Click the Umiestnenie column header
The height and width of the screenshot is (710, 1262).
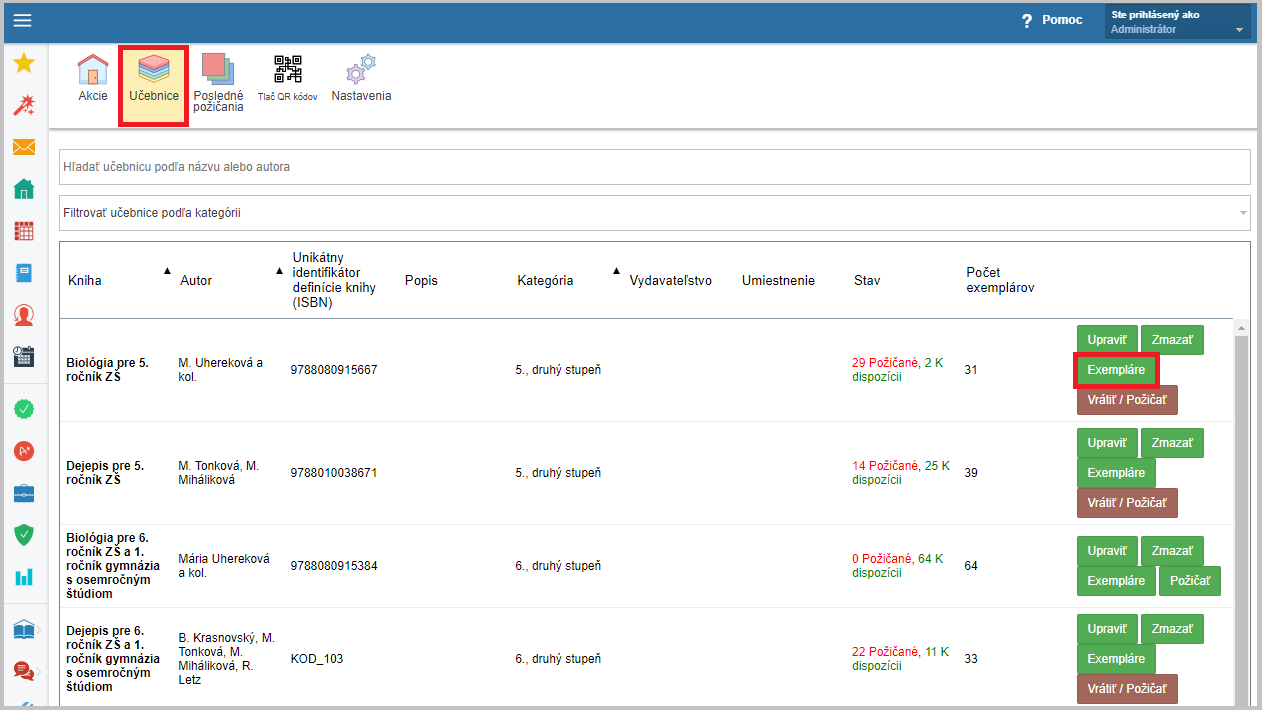point(778,281)
